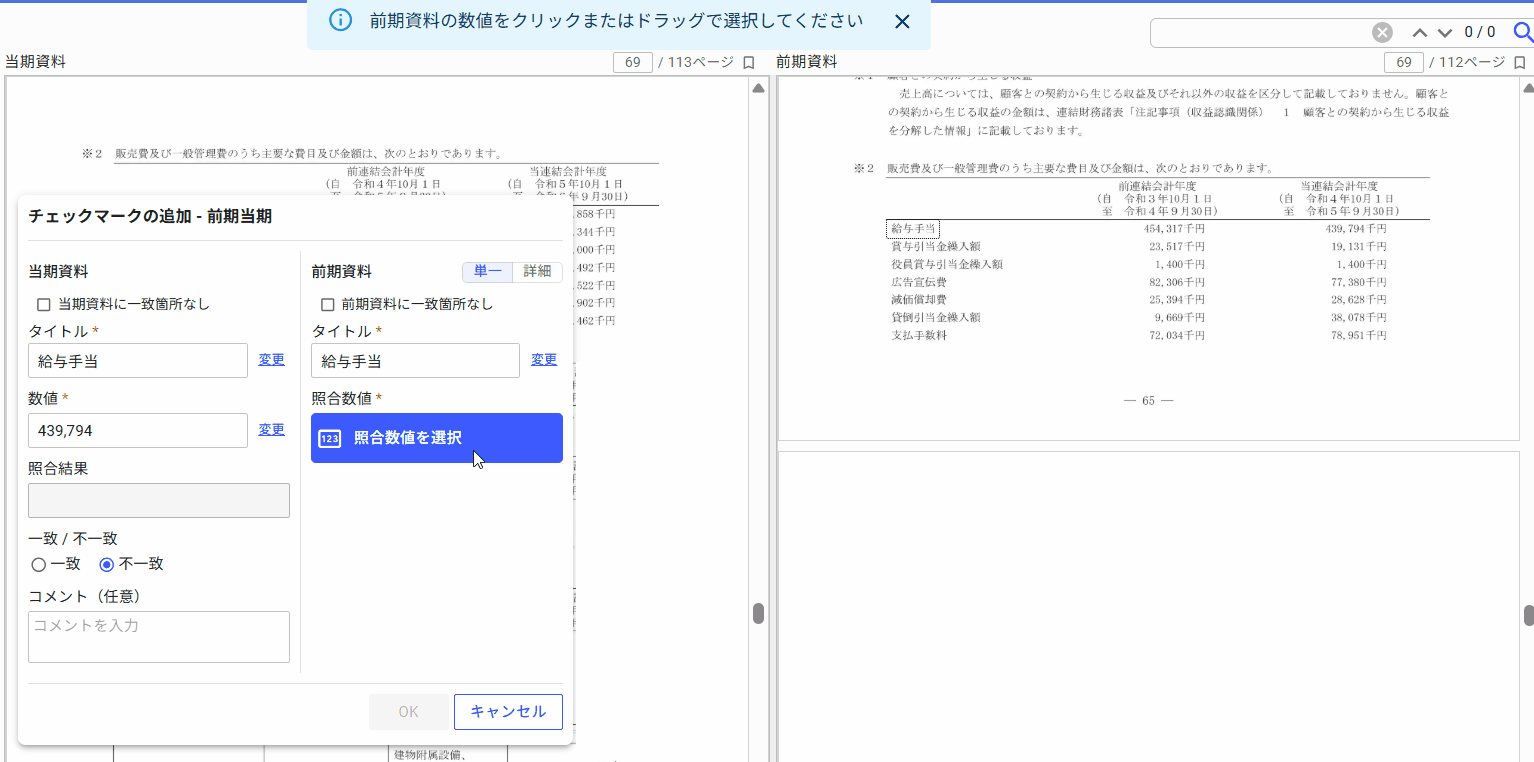1534x762 pixels.
Task: Clear the search field with the gray X icon
Action: pos(1382,33)
